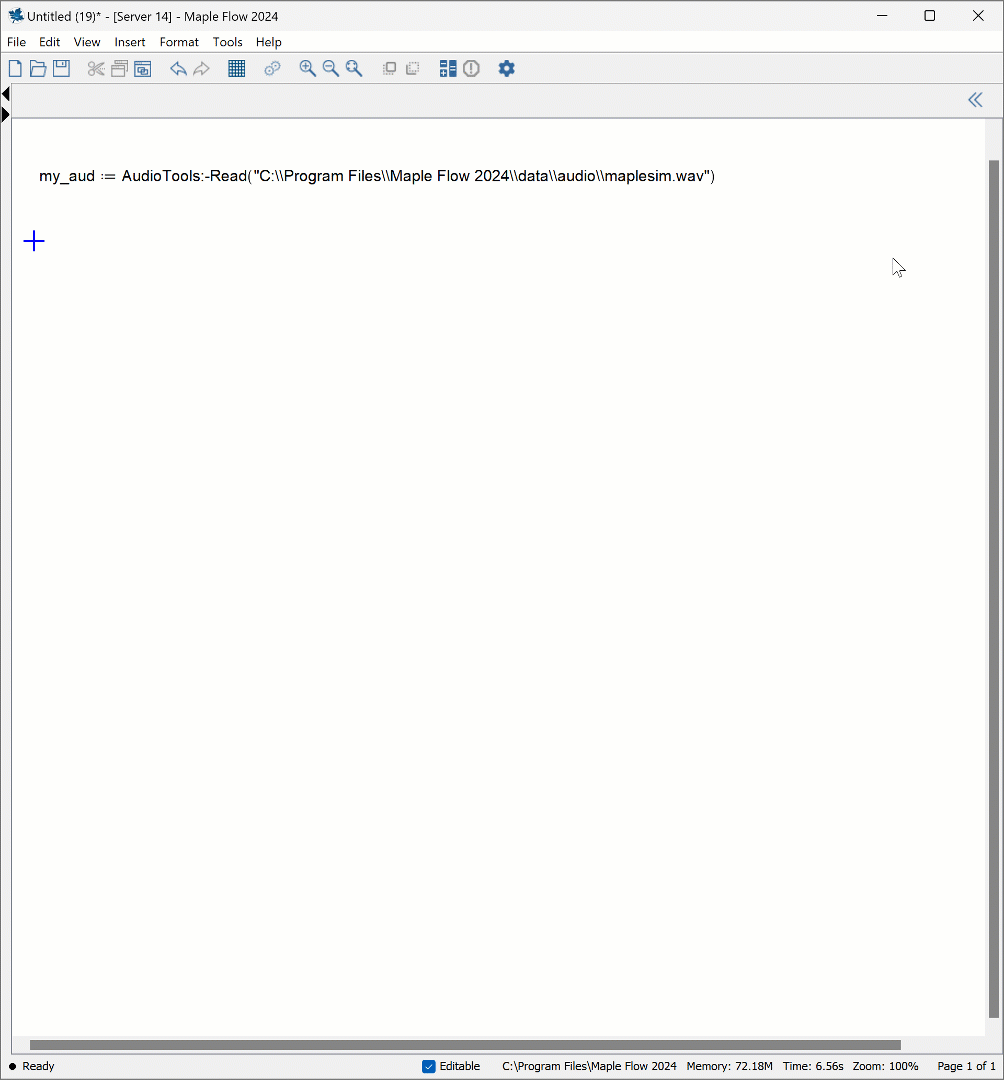The image size is (1004, 1080).
Task: Uncheck the Editable checkbox
Action: (429, 1066)
